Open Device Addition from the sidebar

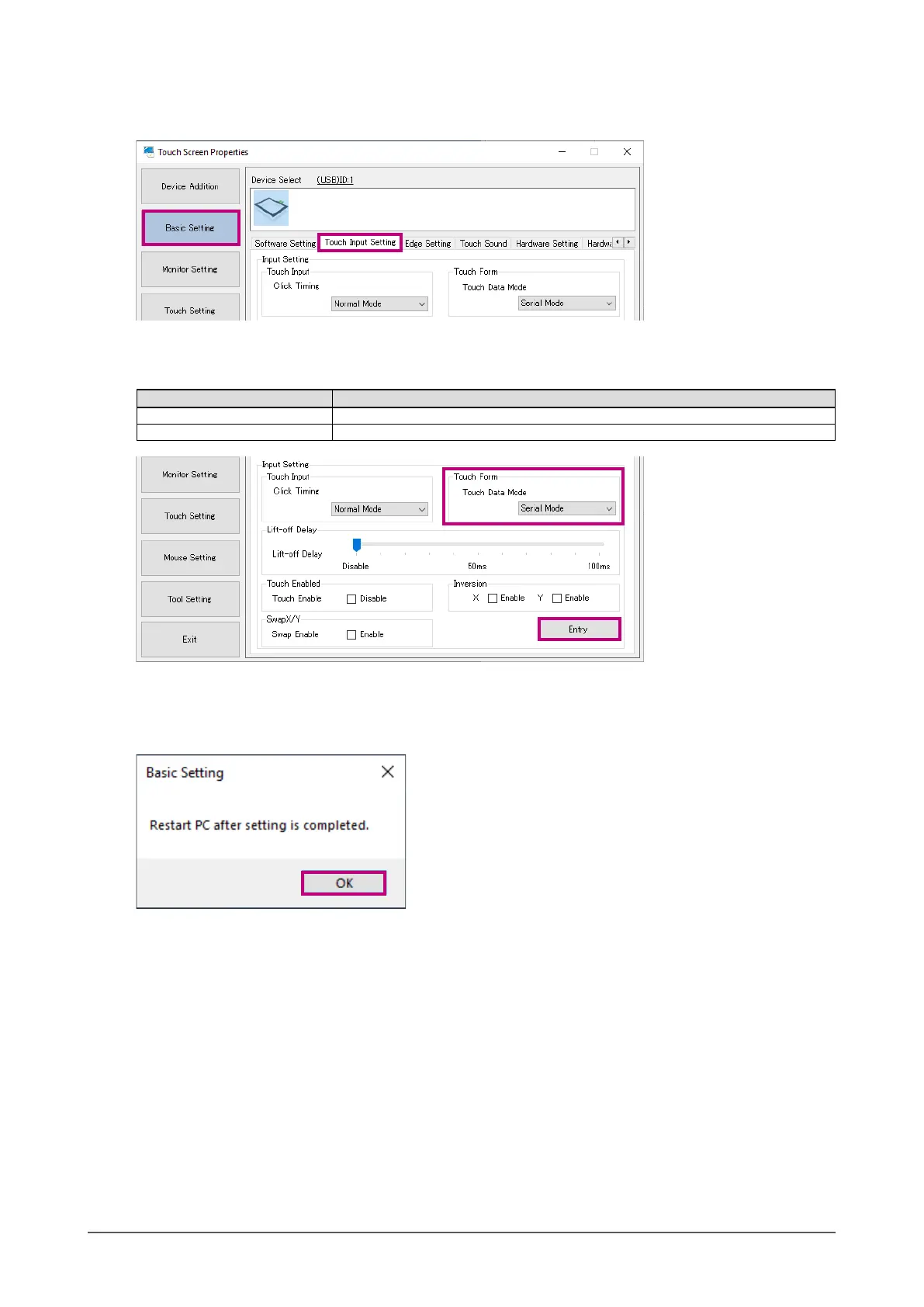[x=190, y=187]
